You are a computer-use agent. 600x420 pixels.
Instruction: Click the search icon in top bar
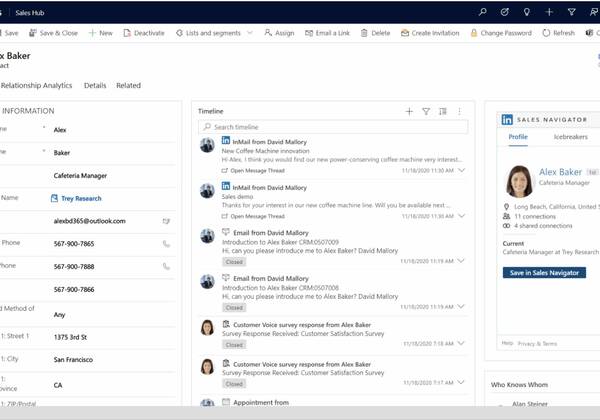(483, 12)
